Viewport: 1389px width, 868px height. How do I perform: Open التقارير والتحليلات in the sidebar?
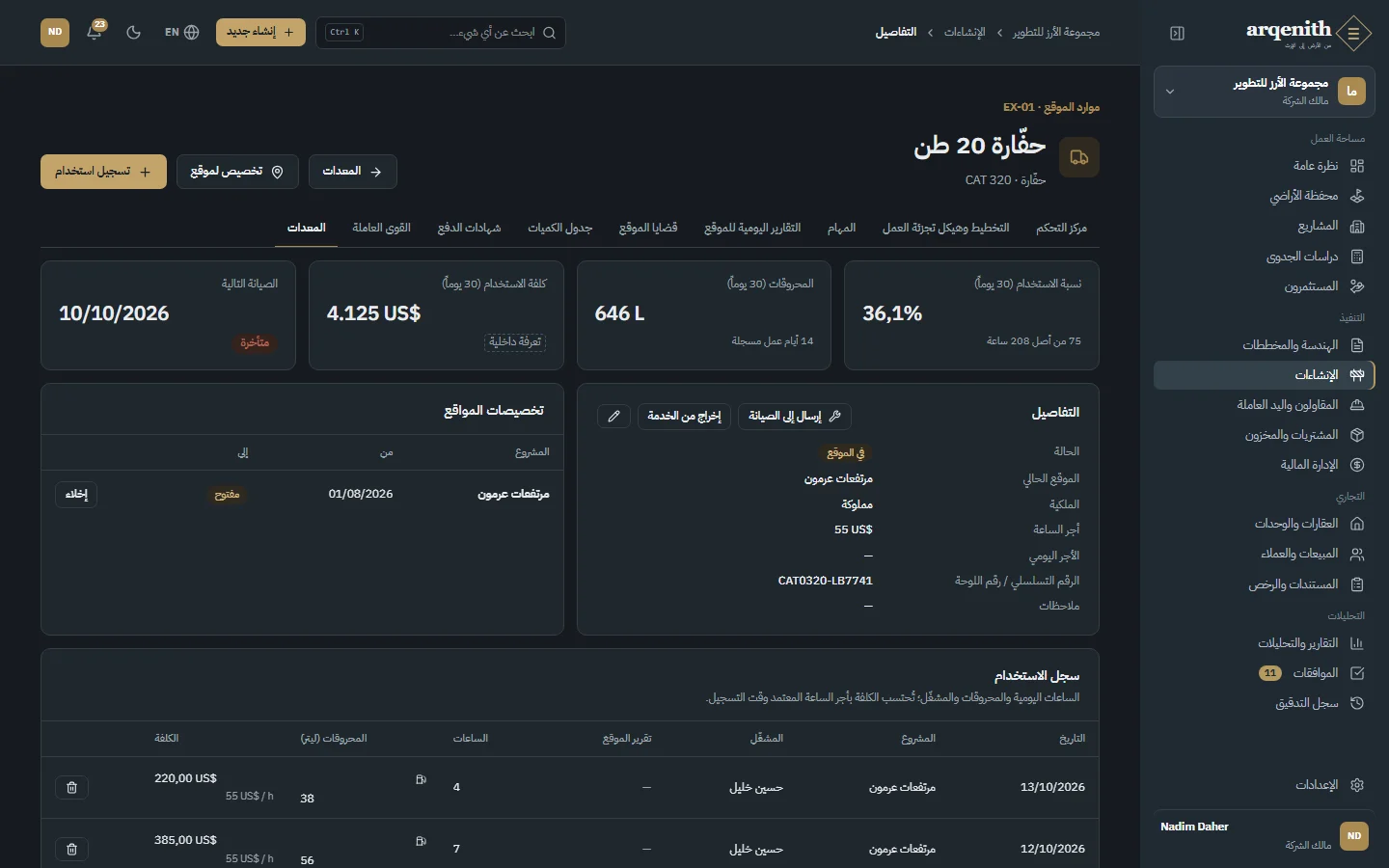click(1264, 643)
